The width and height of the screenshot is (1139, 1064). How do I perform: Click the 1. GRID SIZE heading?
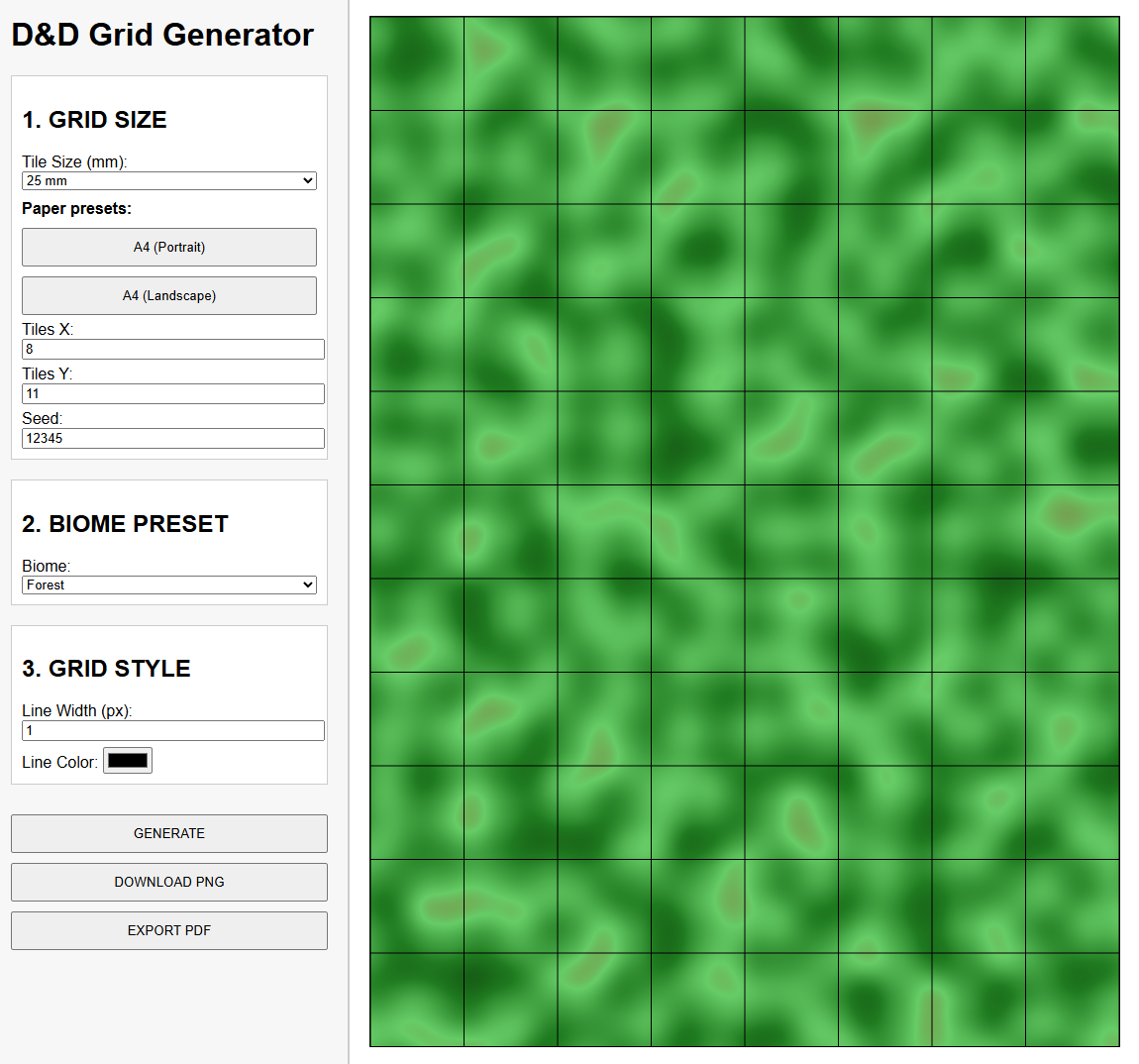pos(94,120)
